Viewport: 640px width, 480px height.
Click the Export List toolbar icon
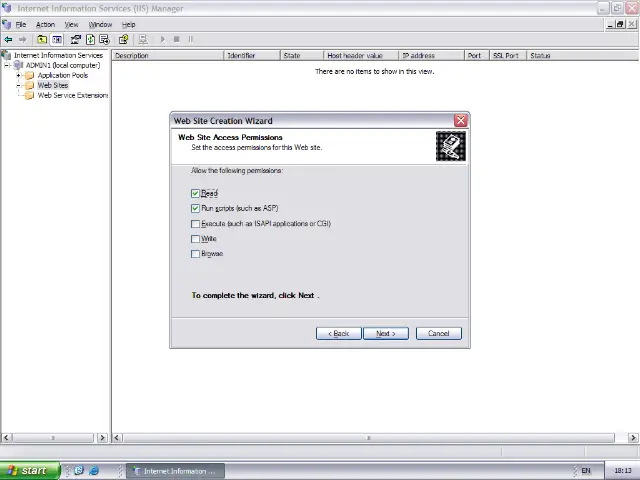pos(104,40)
